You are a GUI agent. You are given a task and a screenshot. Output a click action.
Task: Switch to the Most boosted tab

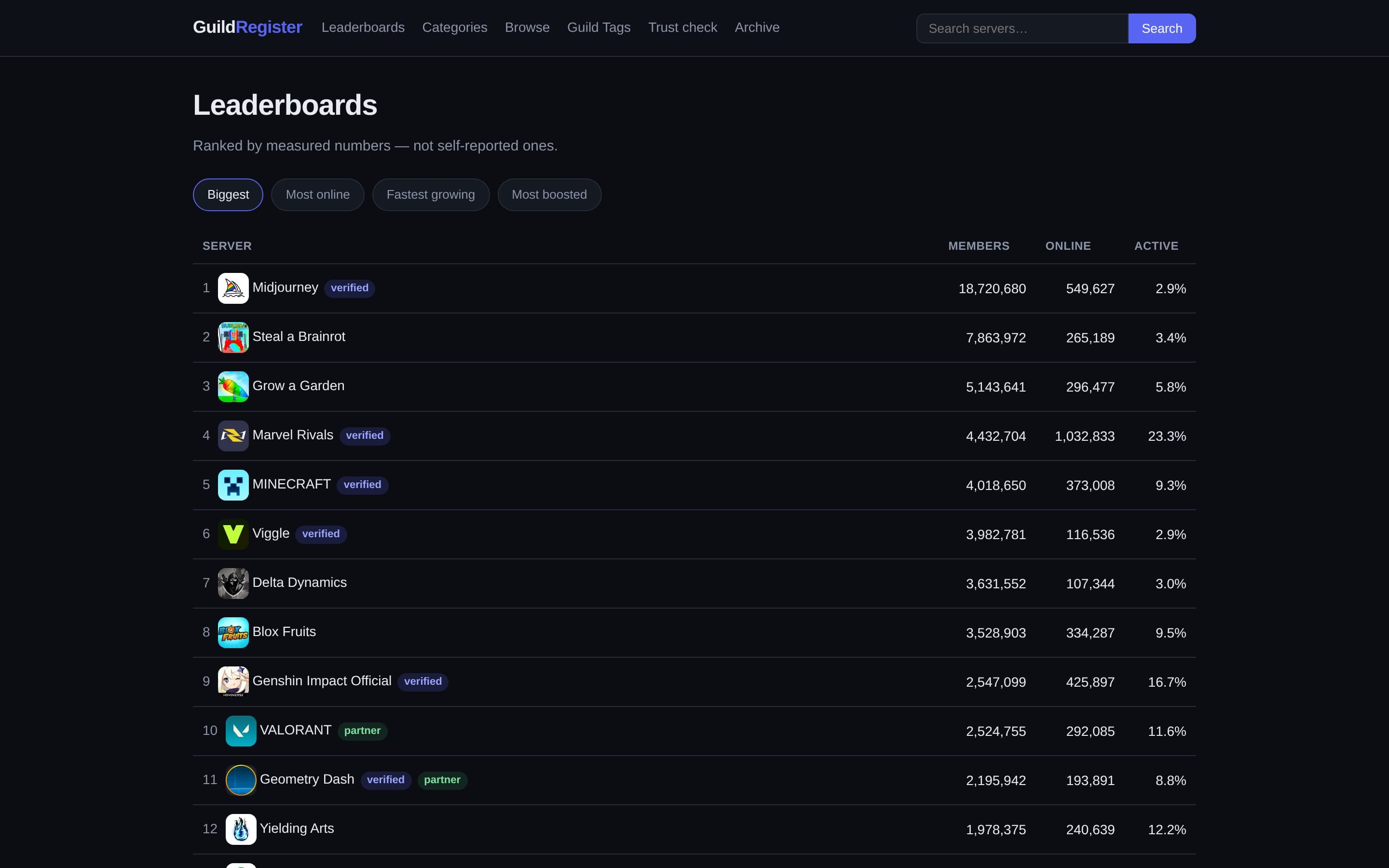pos(549,195)
